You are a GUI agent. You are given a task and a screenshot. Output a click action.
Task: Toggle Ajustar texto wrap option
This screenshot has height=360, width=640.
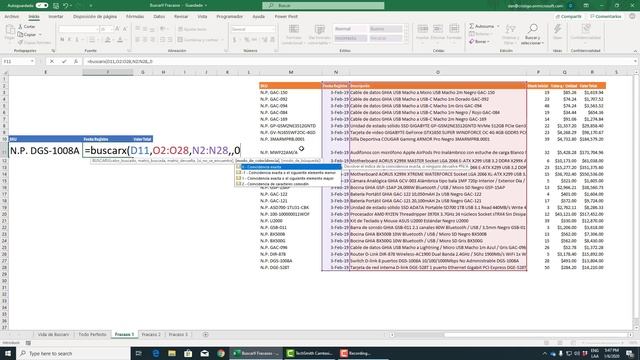pyautogui.click(x=192, y=29)
